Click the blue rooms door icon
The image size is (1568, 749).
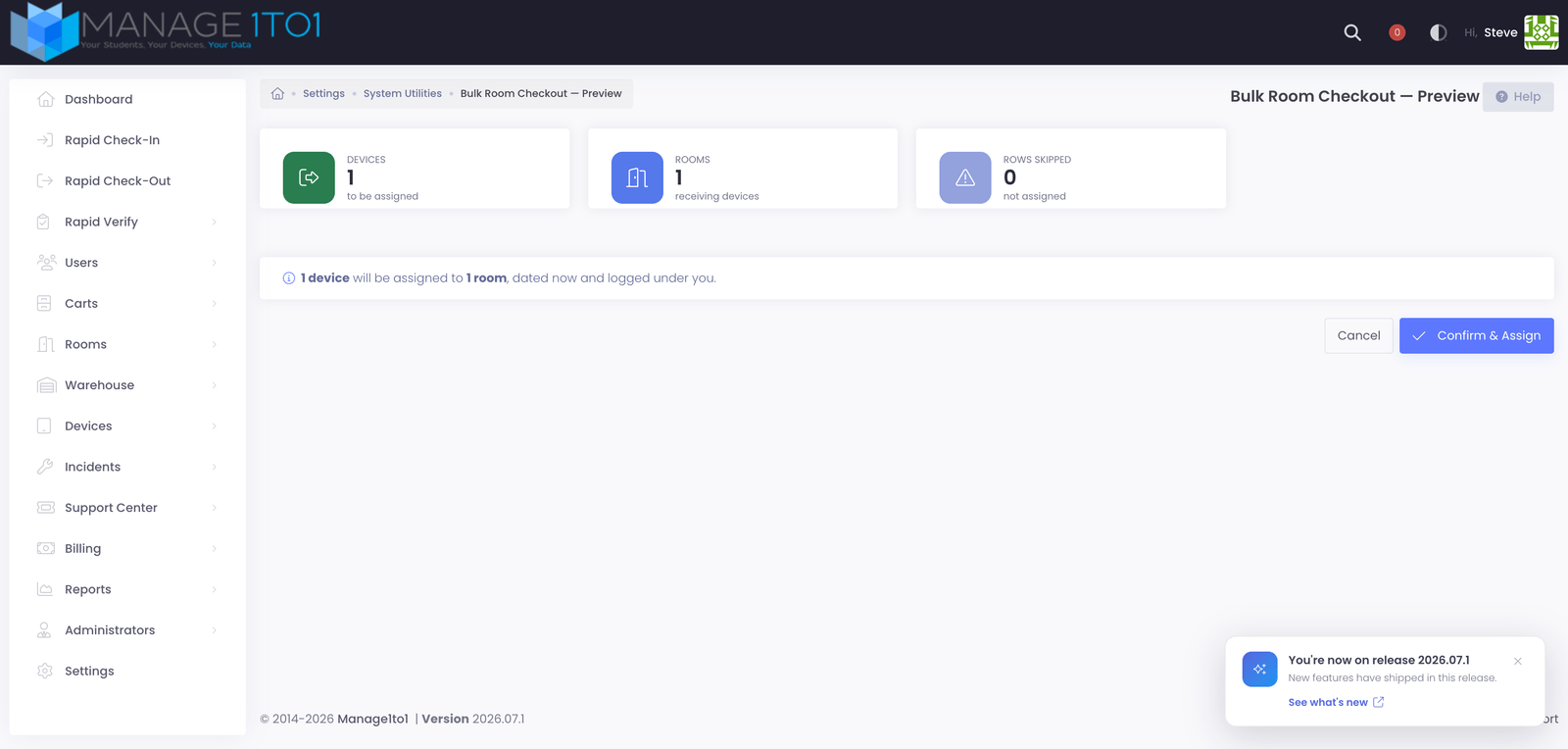tap(637, 177)
